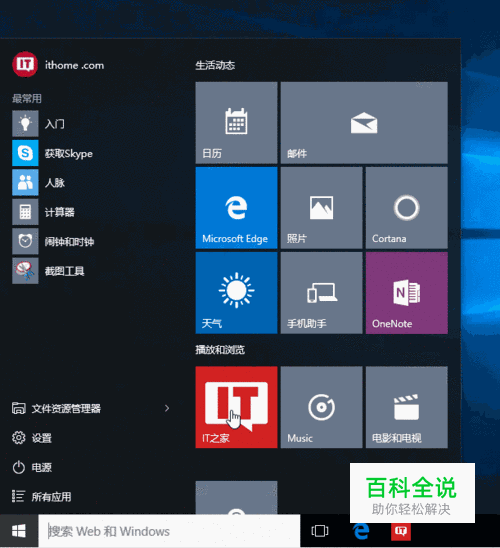Open the Photos (照片) tile
This screenshot has width=500, height=548.
tap(321, 208)
